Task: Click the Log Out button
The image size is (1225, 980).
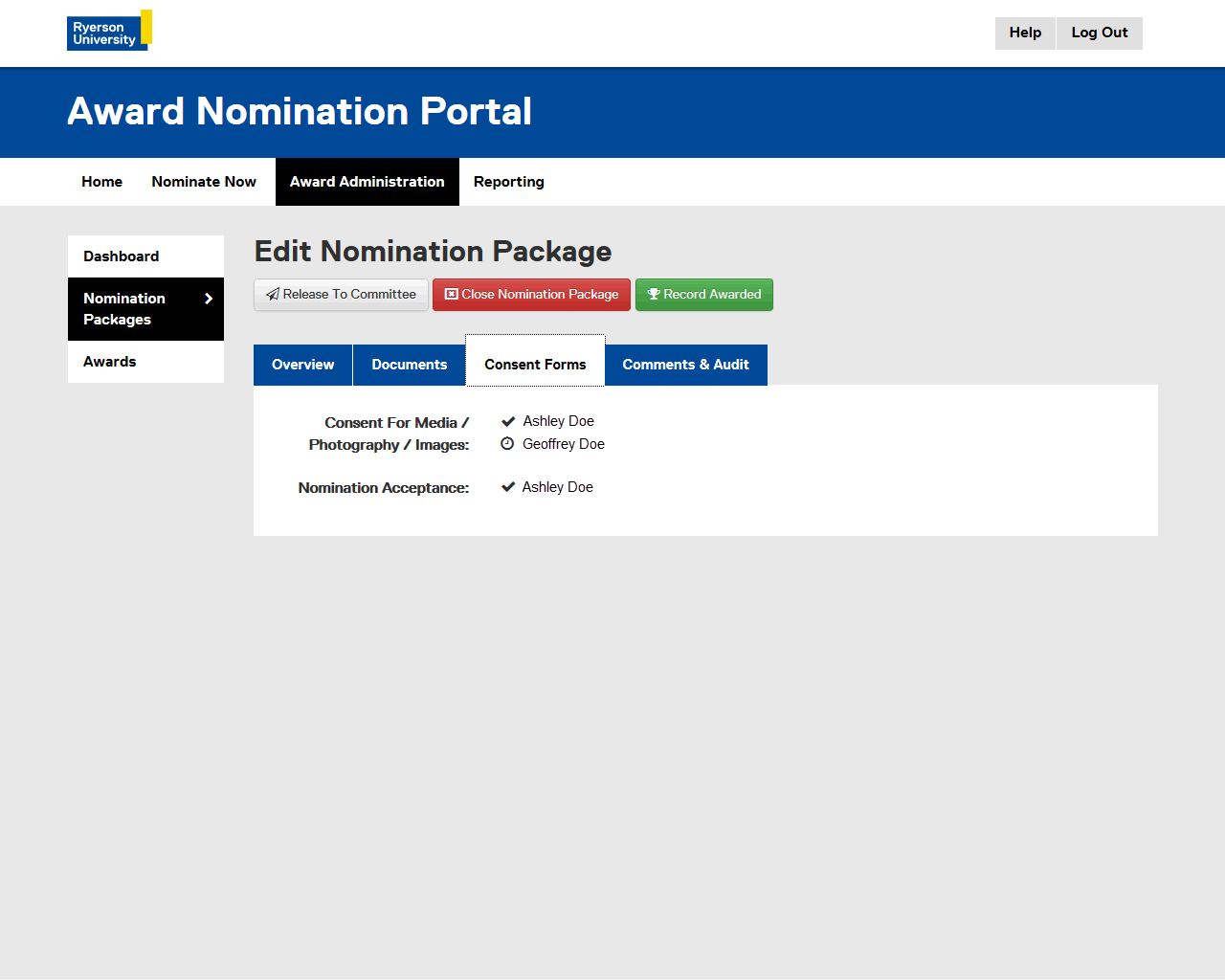Action: 1099,33
